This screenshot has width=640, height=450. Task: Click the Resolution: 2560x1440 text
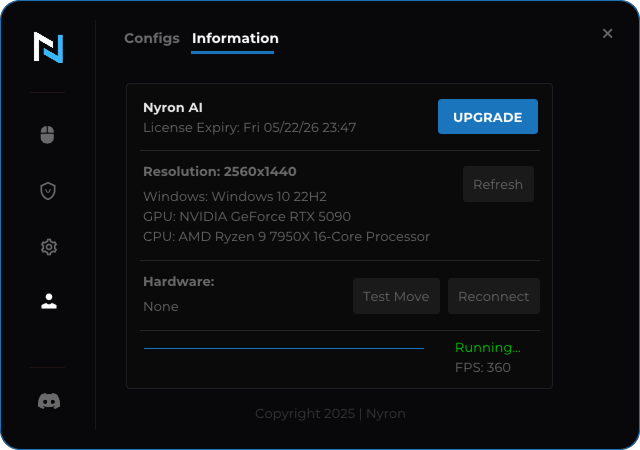click(x=220, y=172)
